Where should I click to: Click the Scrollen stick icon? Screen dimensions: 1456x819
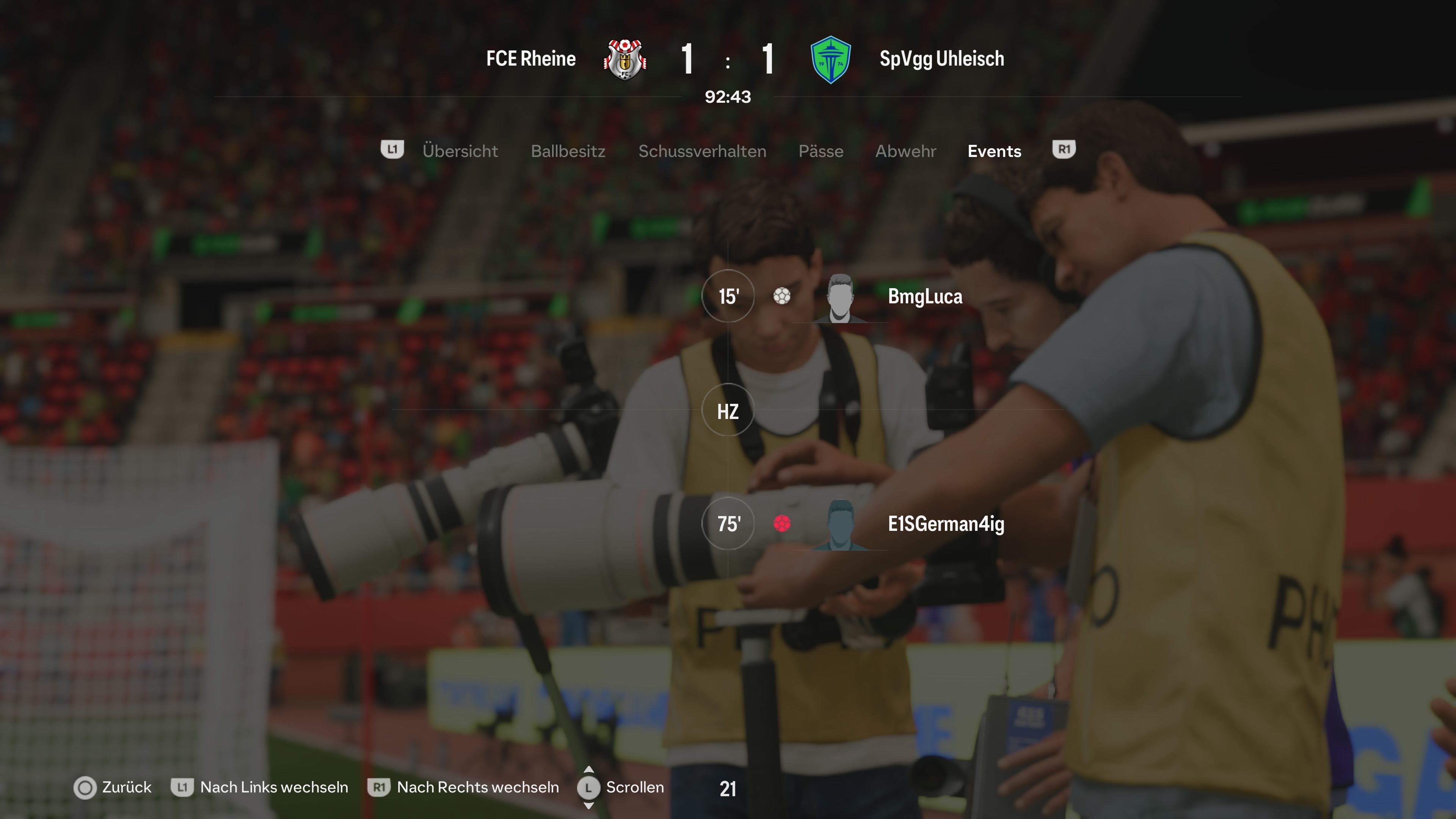[x=588, y=788]
